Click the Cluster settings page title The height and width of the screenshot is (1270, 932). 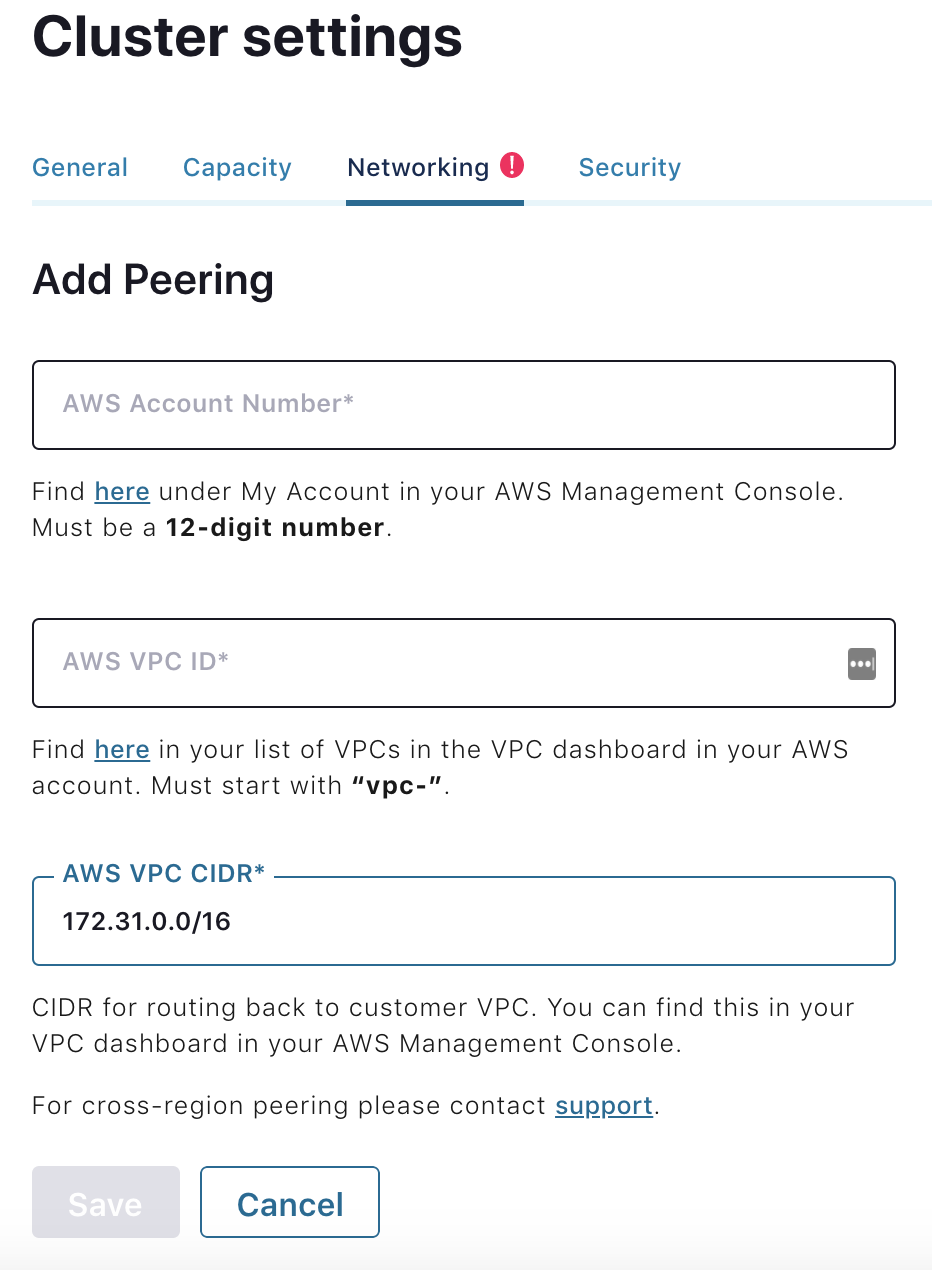coord(247,38)
